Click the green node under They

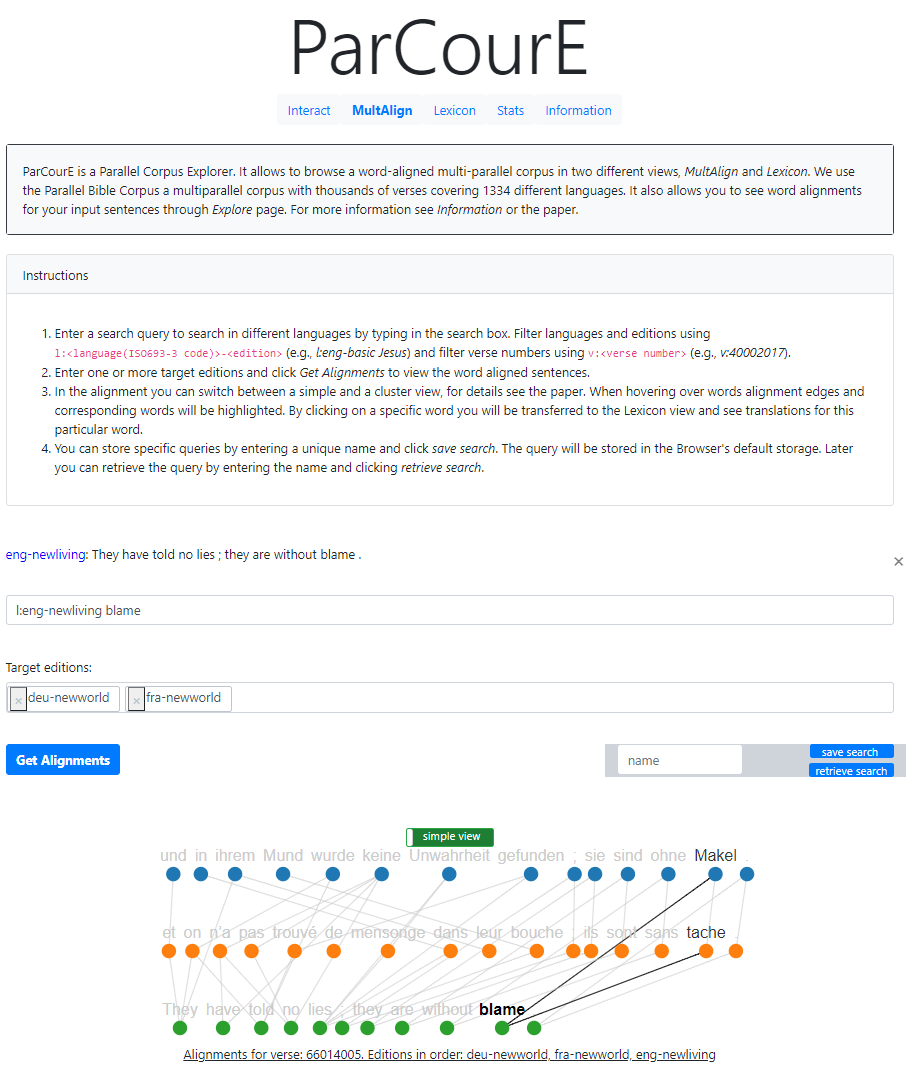pos(180,1028)
